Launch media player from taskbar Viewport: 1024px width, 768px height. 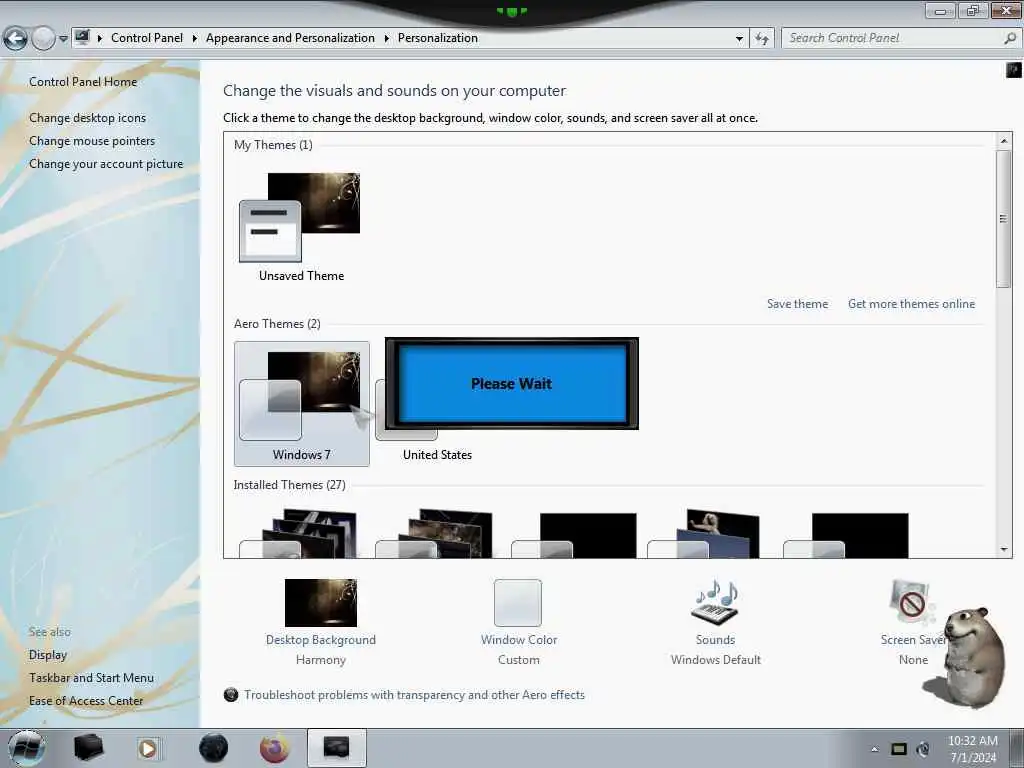[x=148, y=748]
